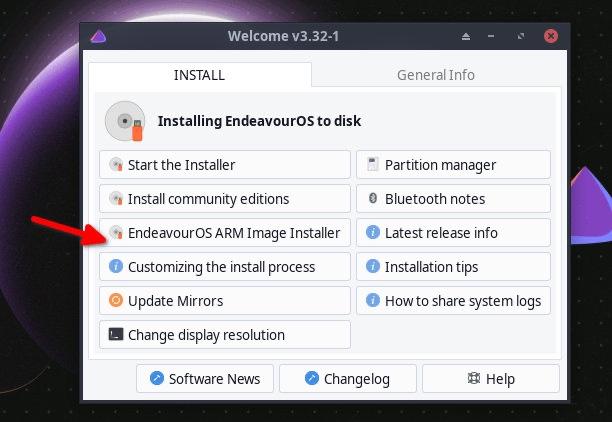Click the Help lifebuoy icon
Image resolution: width=612 pixels, height=422 pixels.
[473, 379]
